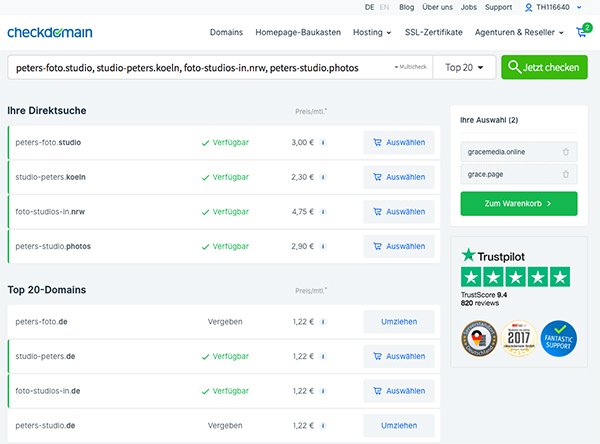Open Über uns page
Image resolution: width=600 pixels, height=444 pixels.
[x=437, y=7]
